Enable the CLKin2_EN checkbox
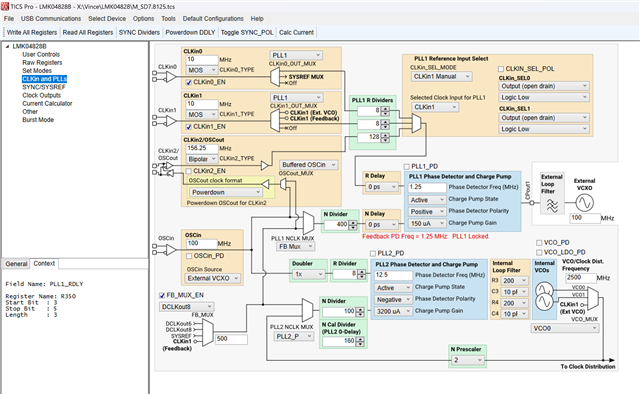The width and height of the screenshot is (640, 394). pyautogui.click(x=189, y=171)
